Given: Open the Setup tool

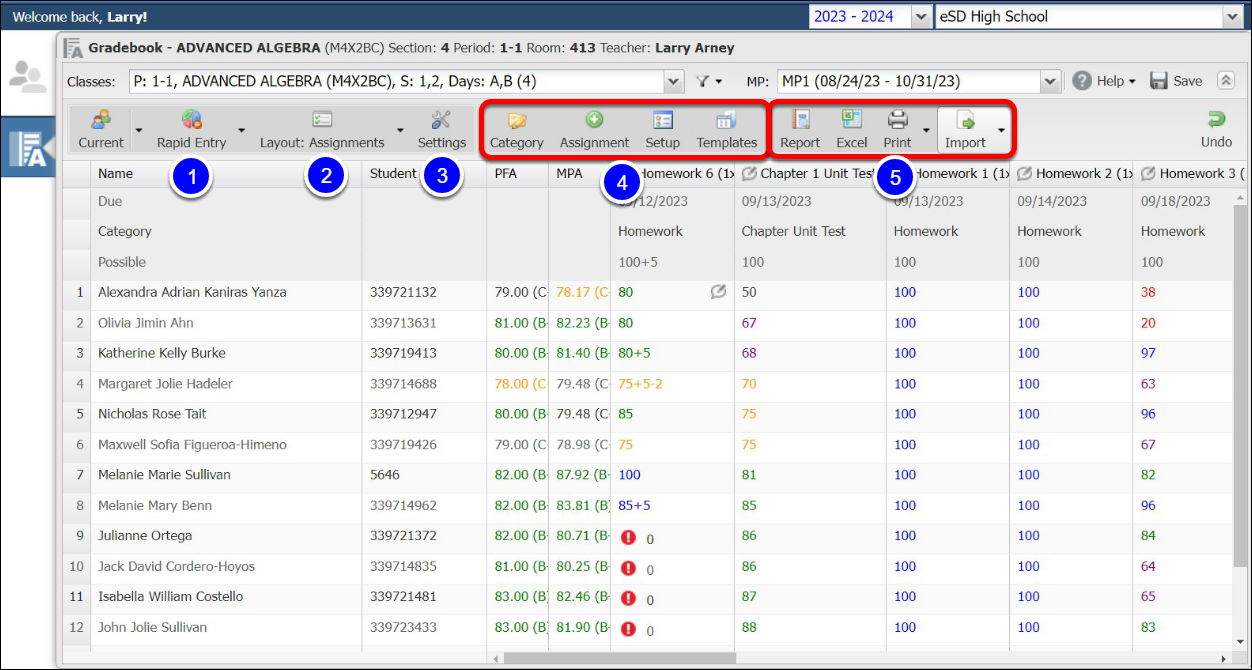Looking at the screenshot, I should [x=662, y=130].
